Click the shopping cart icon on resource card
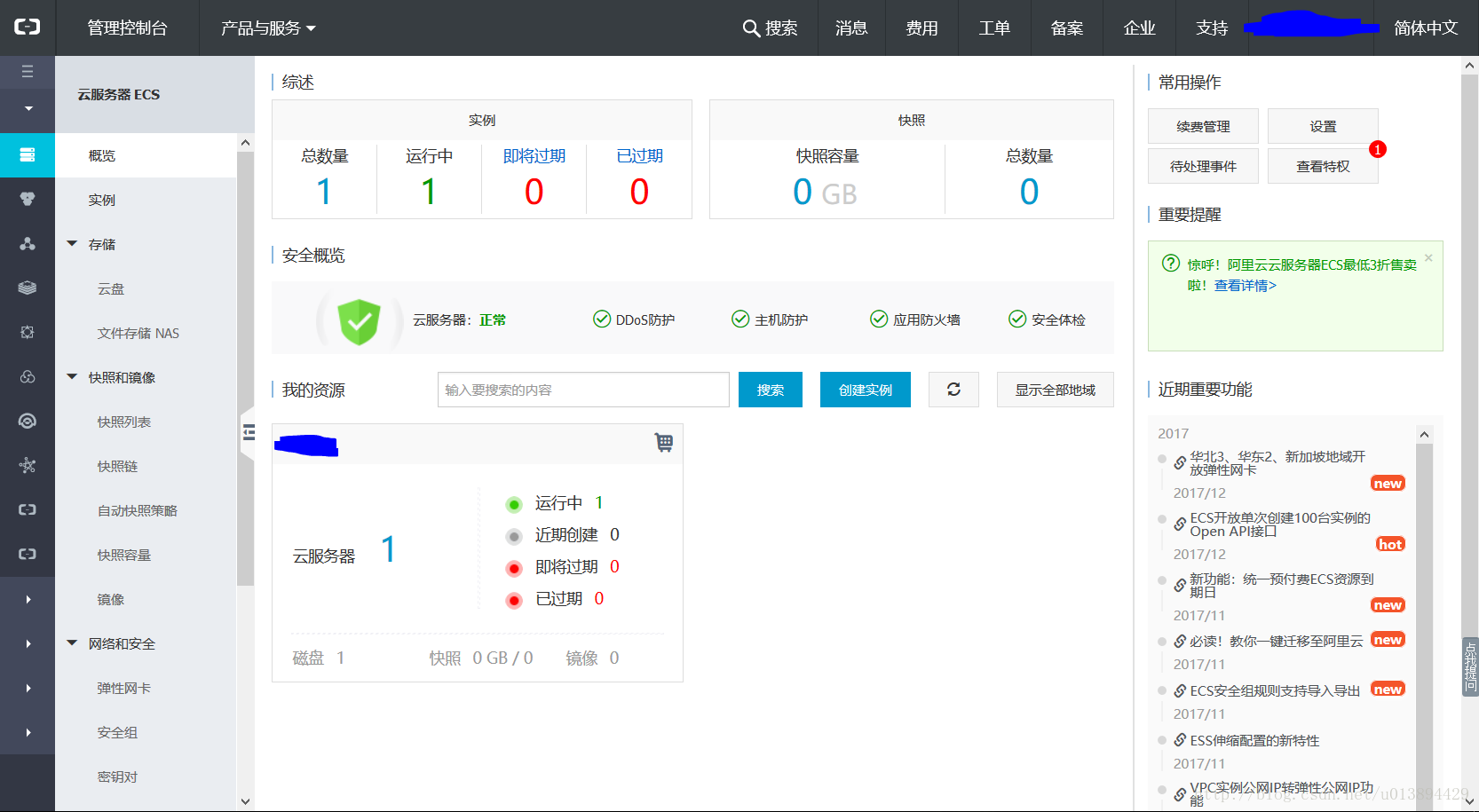The height and width of the screenshot is (812, 1479). pyautogui.click(x=663, y=442)
